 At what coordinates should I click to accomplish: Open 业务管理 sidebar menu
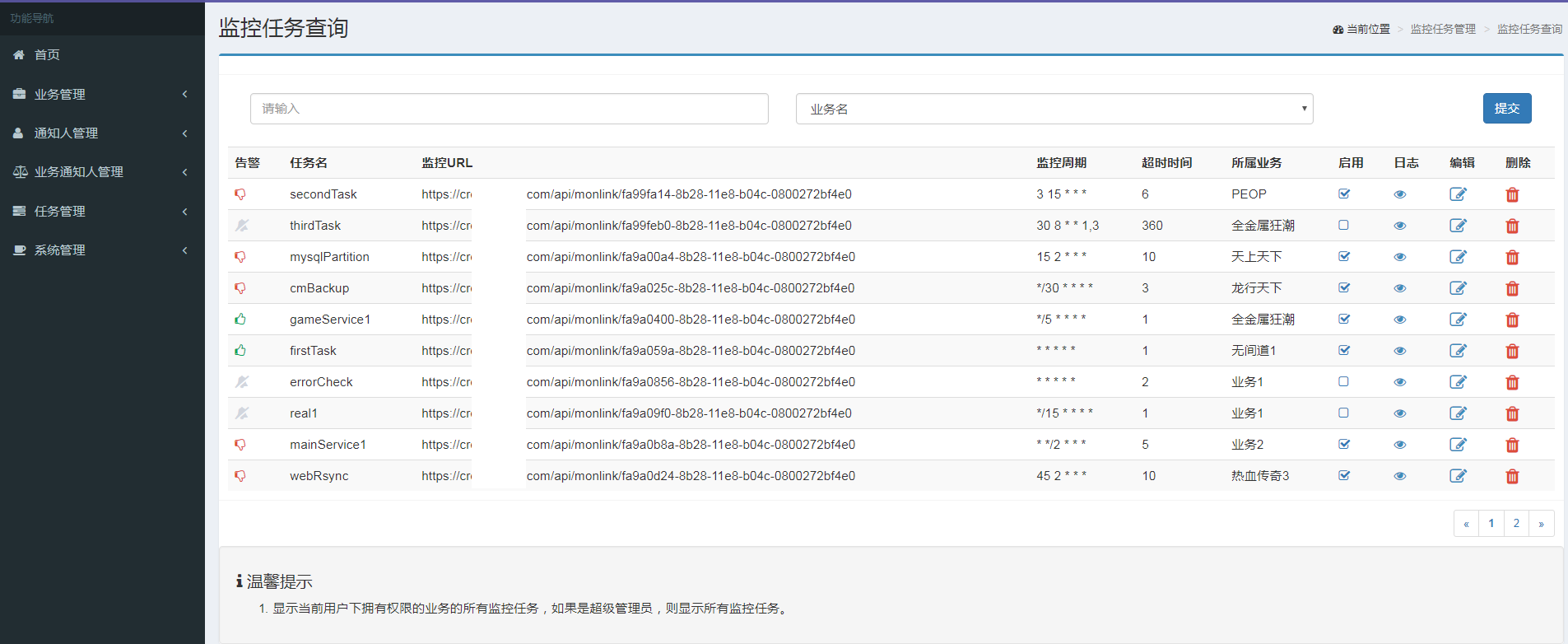click(102, 94)
